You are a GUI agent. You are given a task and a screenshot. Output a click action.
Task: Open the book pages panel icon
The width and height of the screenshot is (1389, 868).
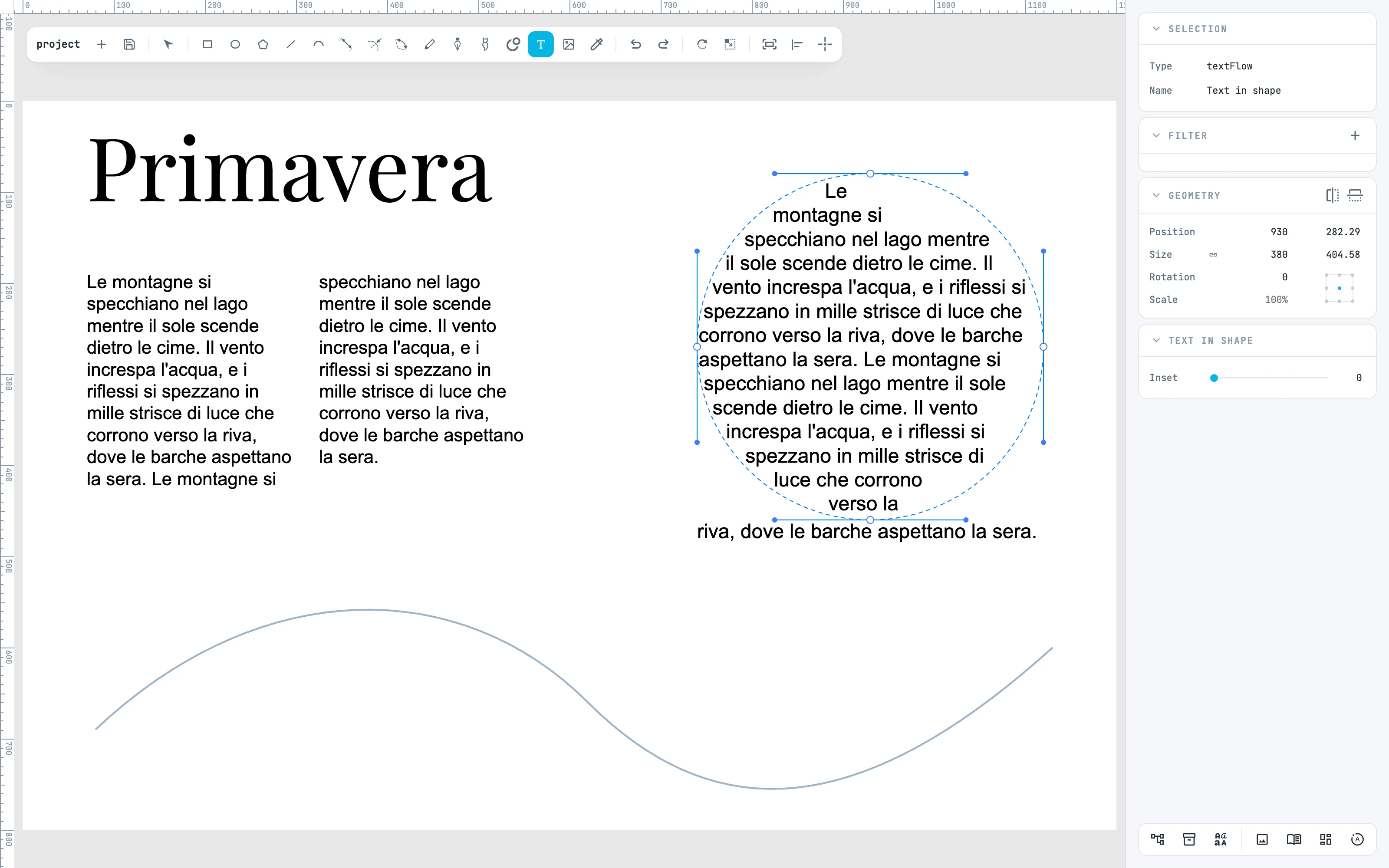pos(1294,839)
